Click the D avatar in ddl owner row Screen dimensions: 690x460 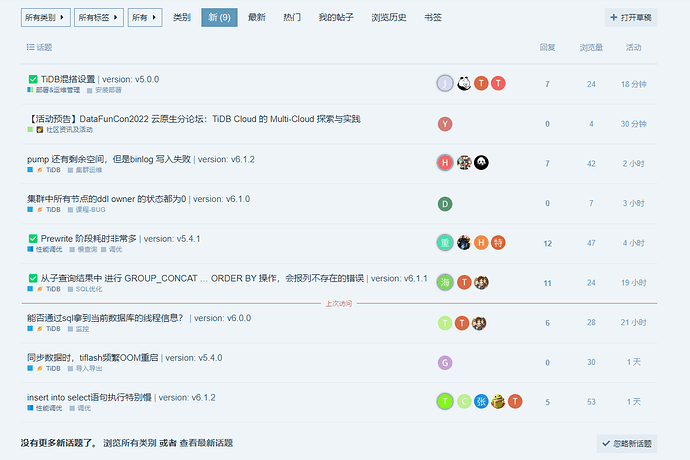click(x=445, y=204)
